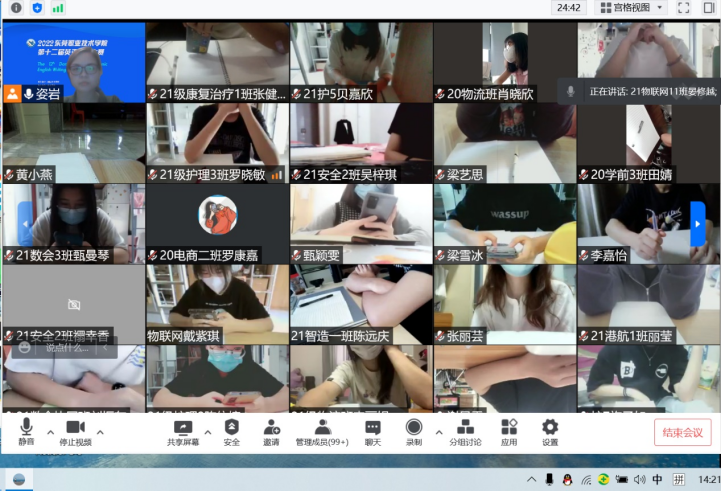Open meeting Settings (设置) gear
Viewport: 722px width, 491px height.
[550, 431]
